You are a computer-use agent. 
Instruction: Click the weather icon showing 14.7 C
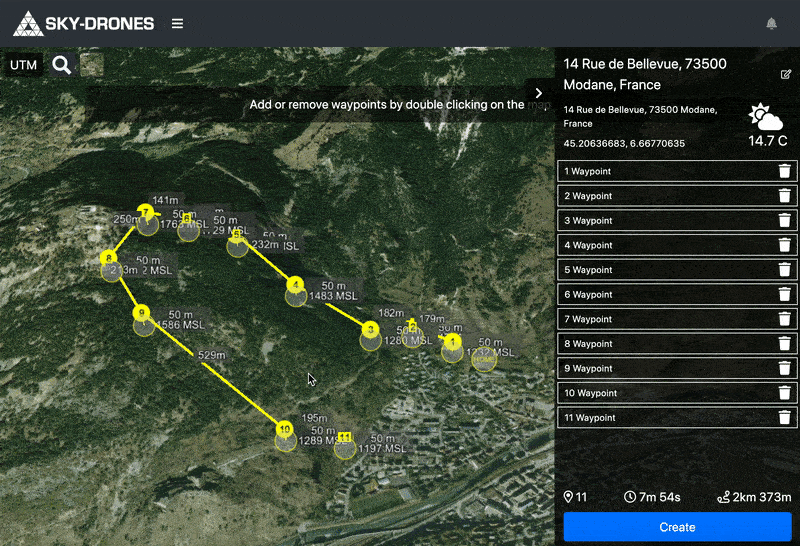point(766,118)
